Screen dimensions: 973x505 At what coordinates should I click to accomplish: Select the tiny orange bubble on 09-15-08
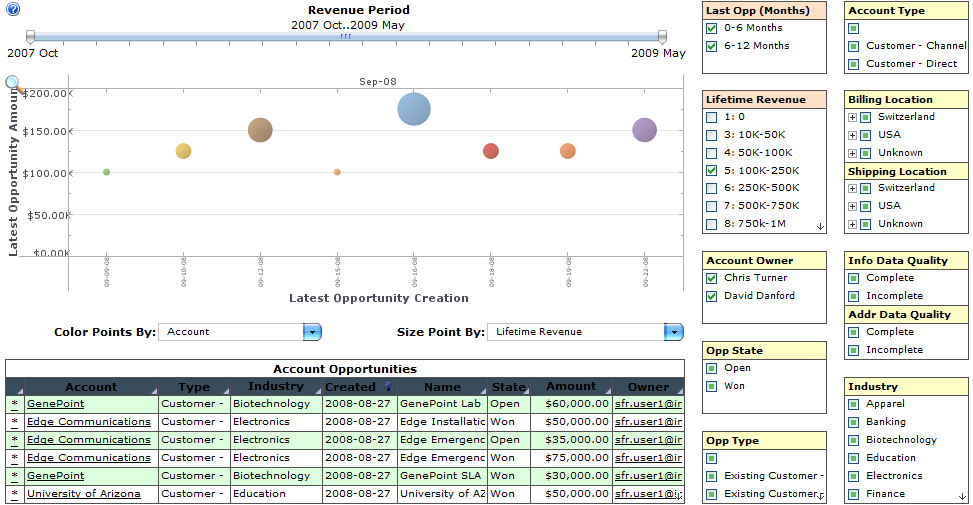[337, 172]
